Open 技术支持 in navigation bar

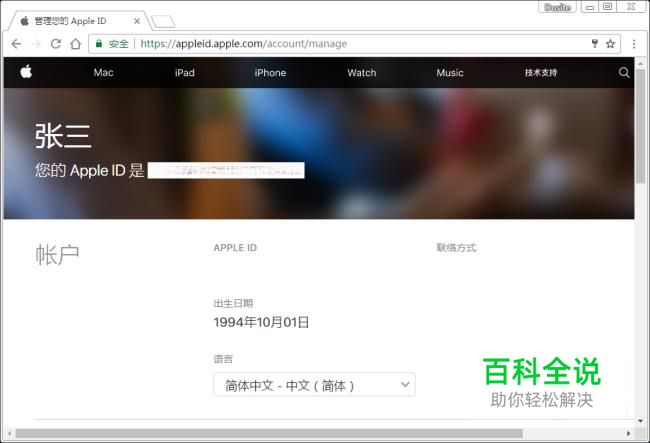coord(541,73)
